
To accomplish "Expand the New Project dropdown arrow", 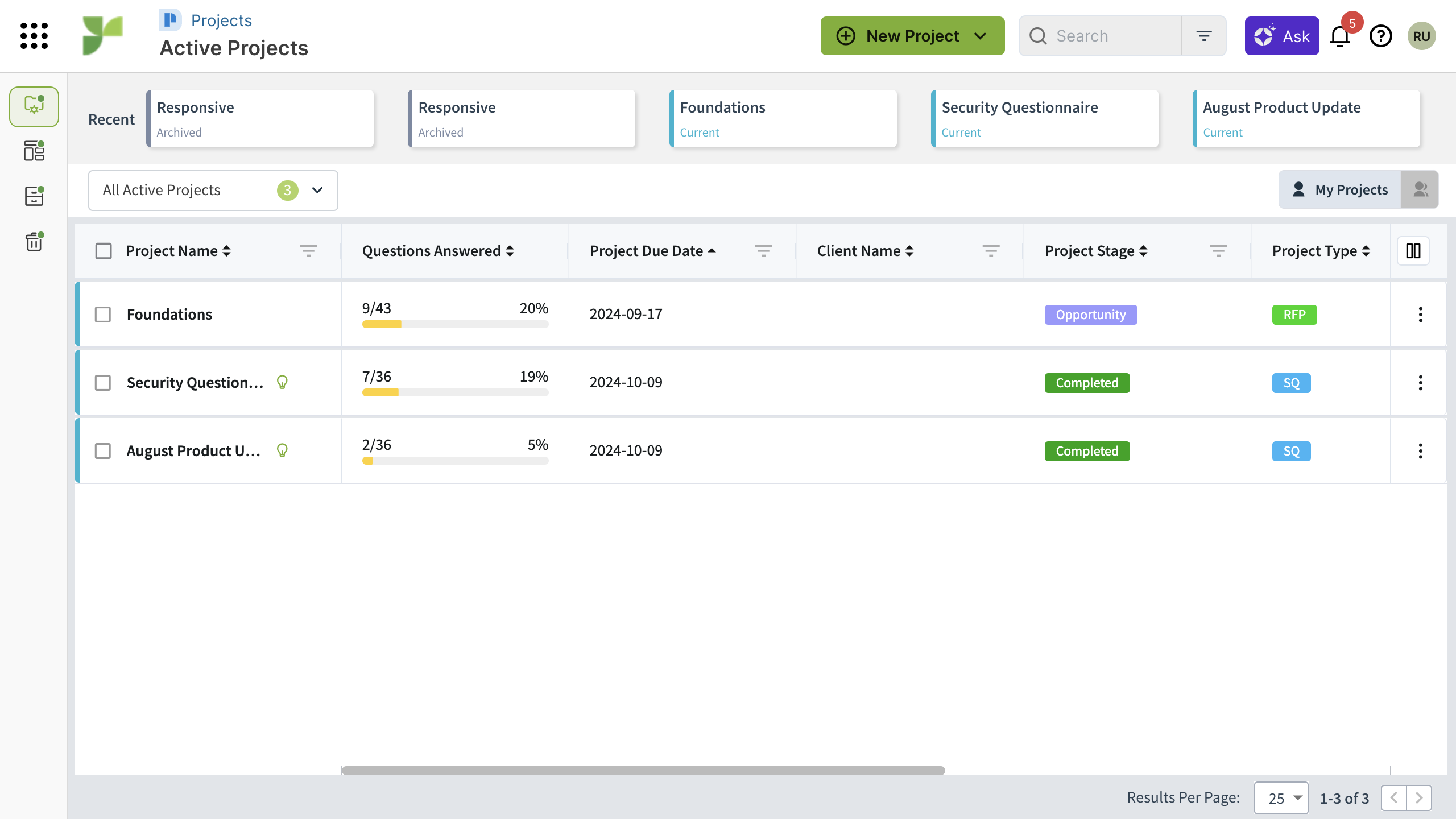I will [x=980, y=36].
